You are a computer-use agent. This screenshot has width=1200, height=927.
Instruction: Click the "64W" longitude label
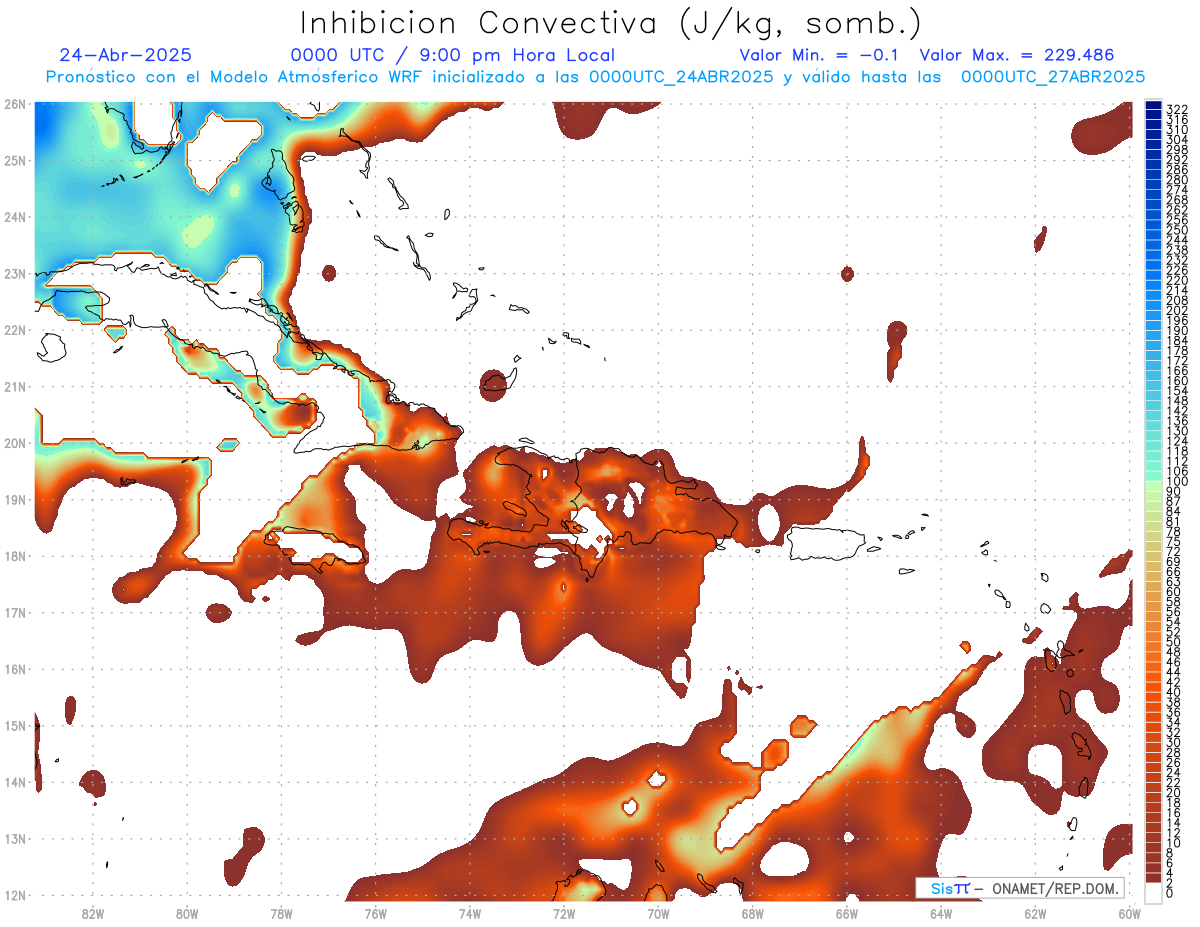[941, 913]
